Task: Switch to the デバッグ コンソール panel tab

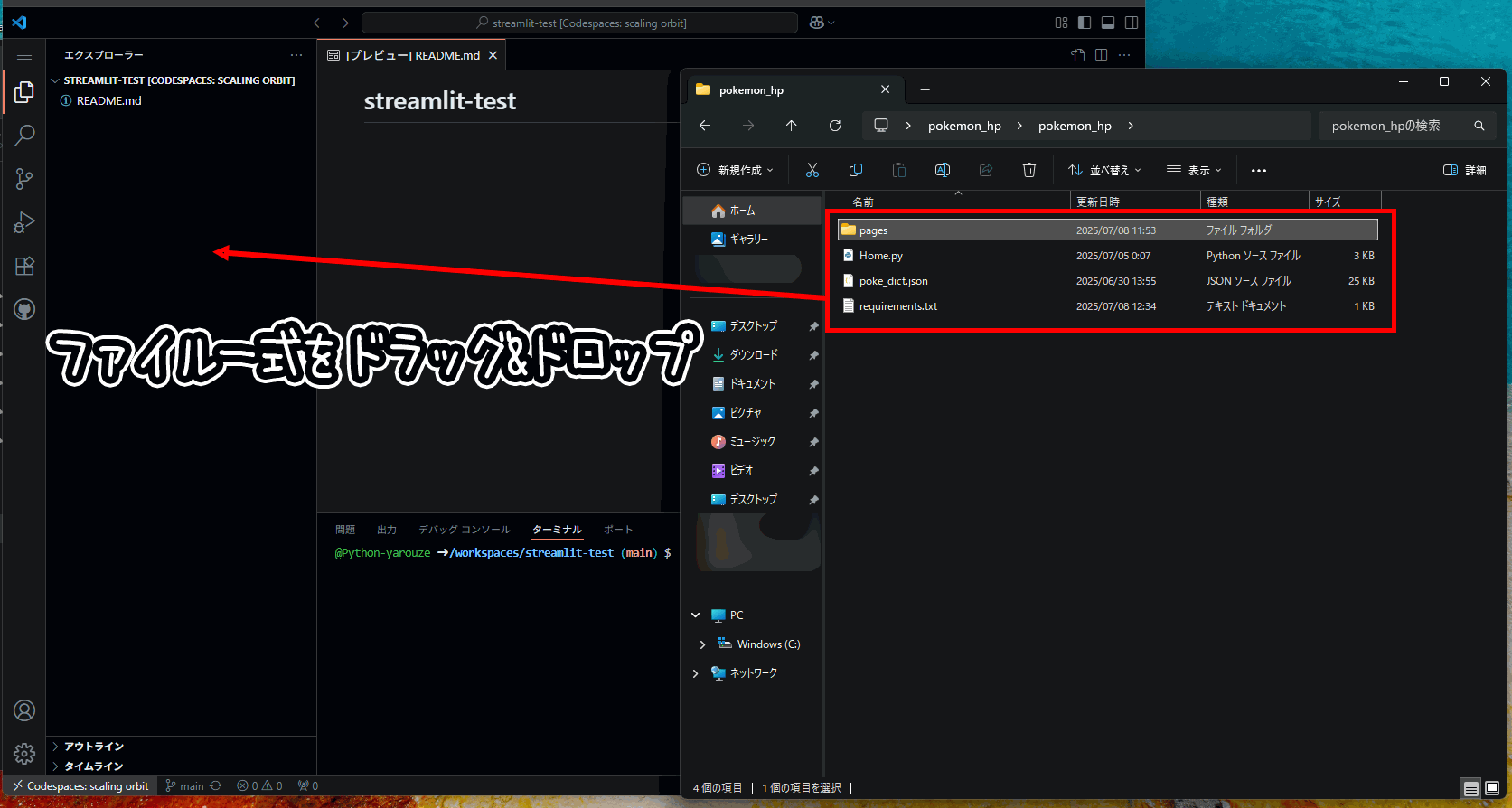Action: [x=465, y=530]
